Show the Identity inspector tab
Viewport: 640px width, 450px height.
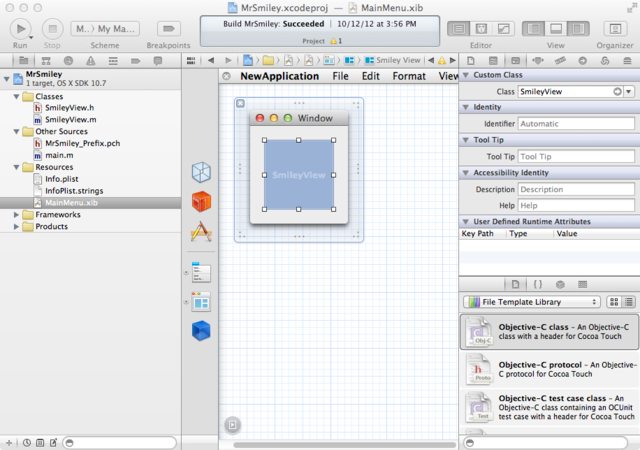[516, 61]
